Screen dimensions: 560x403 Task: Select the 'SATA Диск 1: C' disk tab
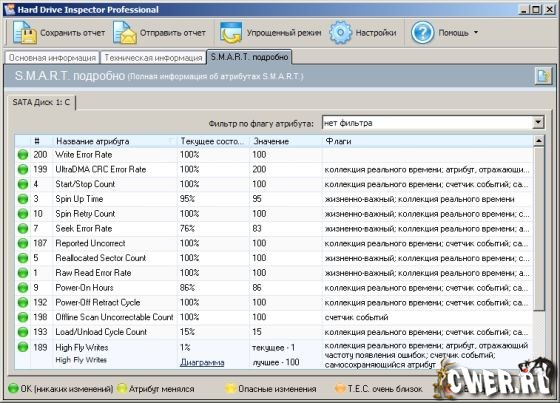point(41,102)
